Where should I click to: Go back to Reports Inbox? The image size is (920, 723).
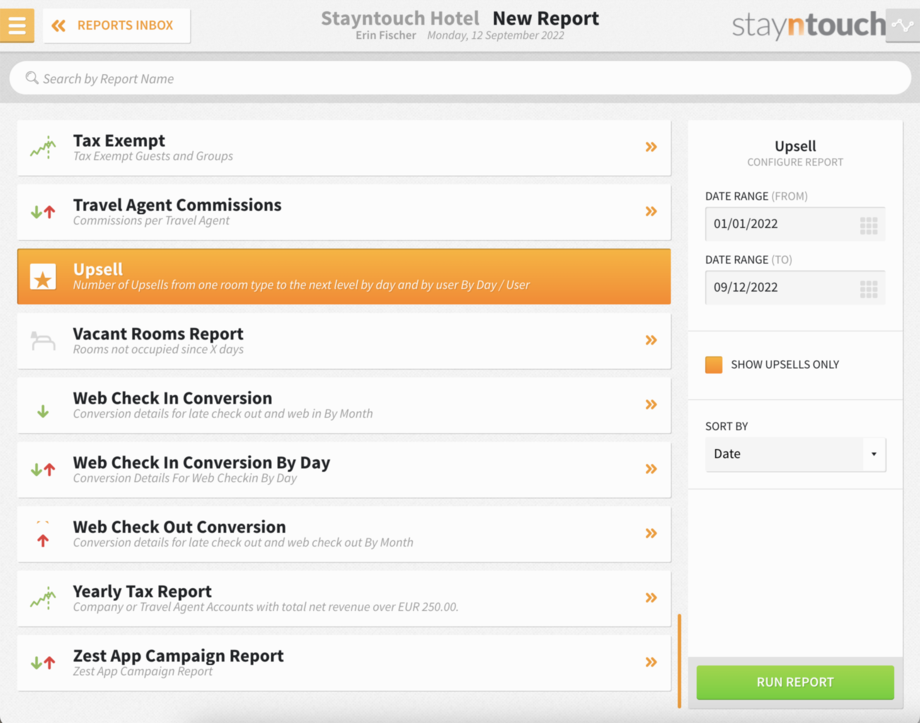(x=116, y=25)
